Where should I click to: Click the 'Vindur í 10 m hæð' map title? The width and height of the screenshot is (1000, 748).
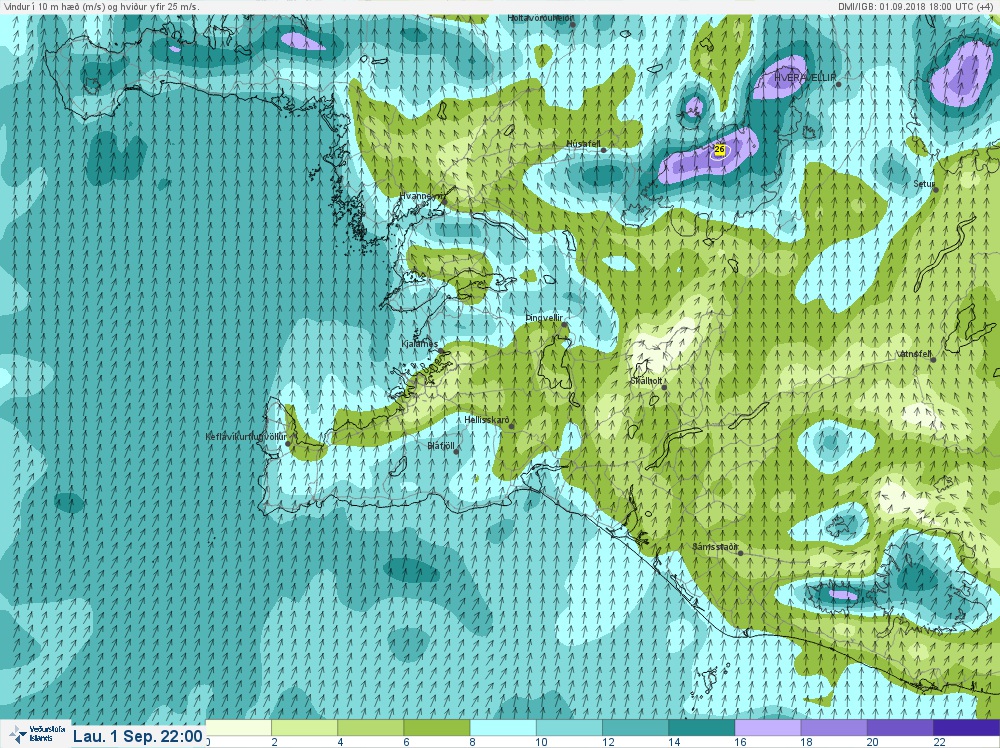102,7
